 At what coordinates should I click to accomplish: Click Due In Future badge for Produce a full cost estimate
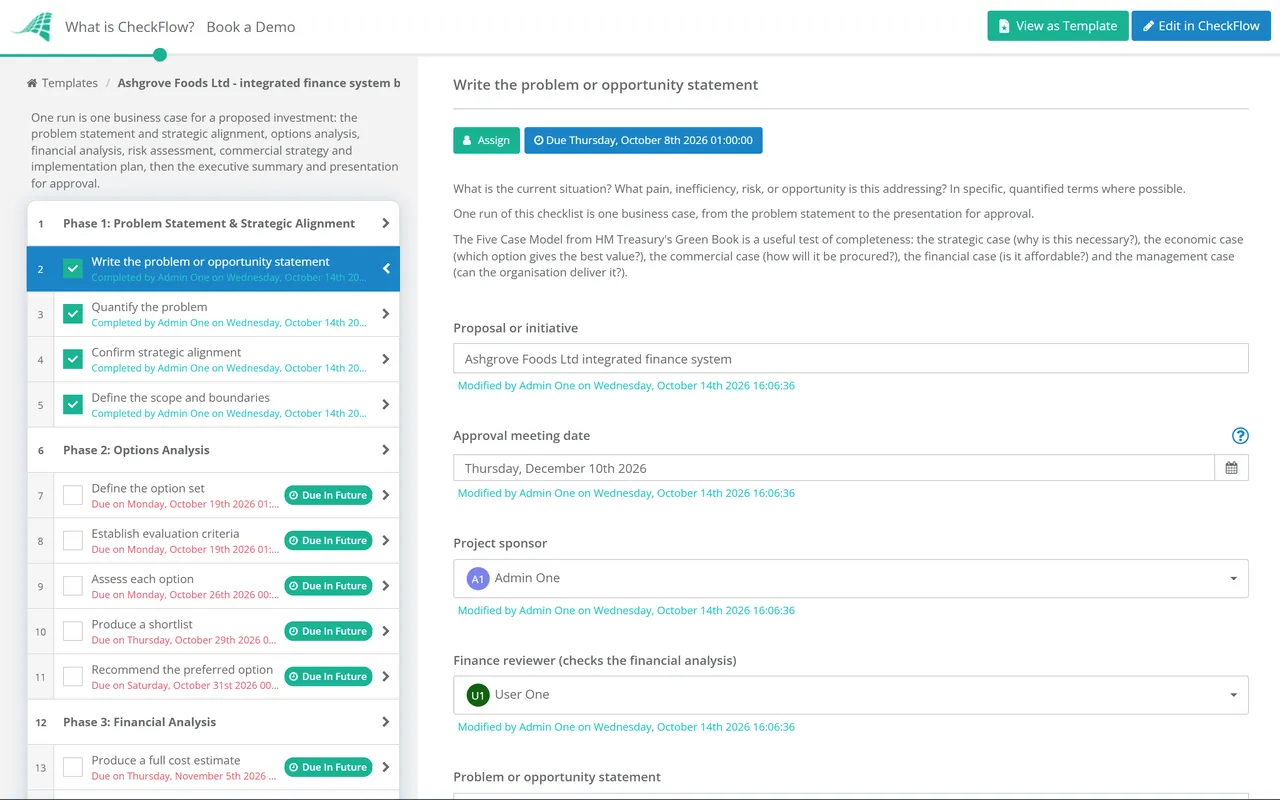328,767
